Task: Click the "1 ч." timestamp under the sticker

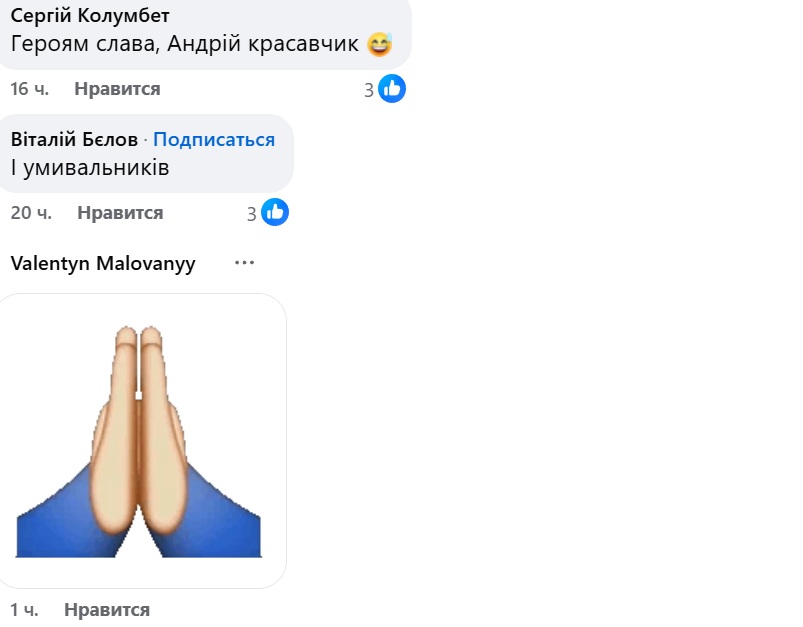Action: click(24, 610)
